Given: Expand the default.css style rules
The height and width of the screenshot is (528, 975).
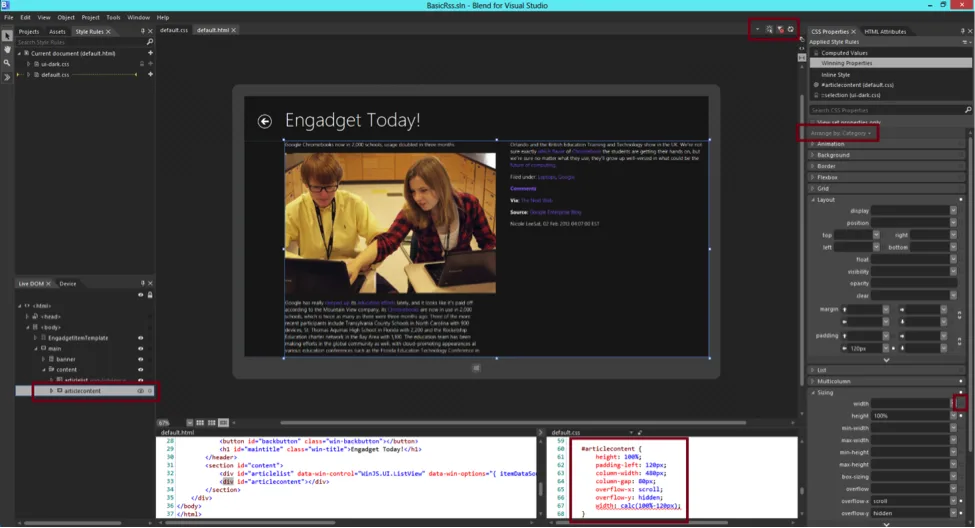Looking at the screenshot, I should 28,75.
